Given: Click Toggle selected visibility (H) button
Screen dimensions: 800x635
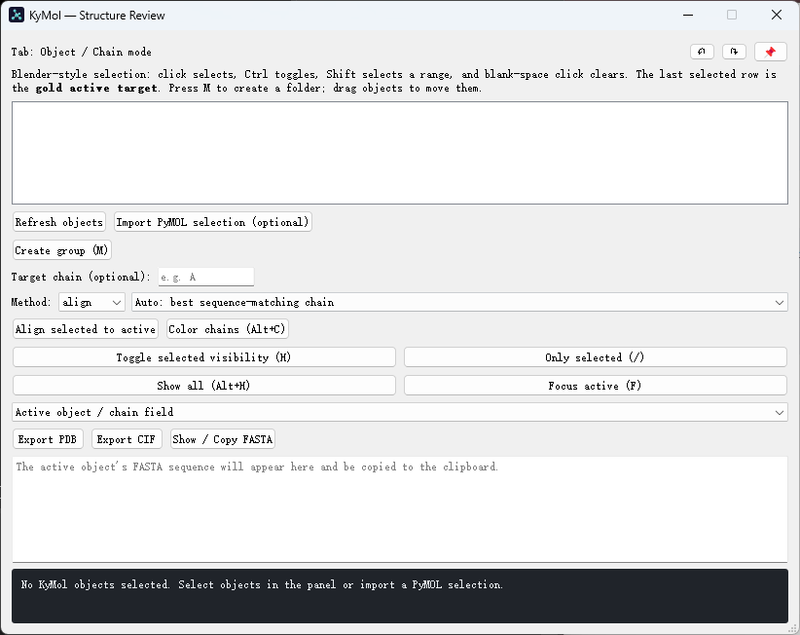Looking at the screenshot, I should pyautogui.click(x=204, y=358).
